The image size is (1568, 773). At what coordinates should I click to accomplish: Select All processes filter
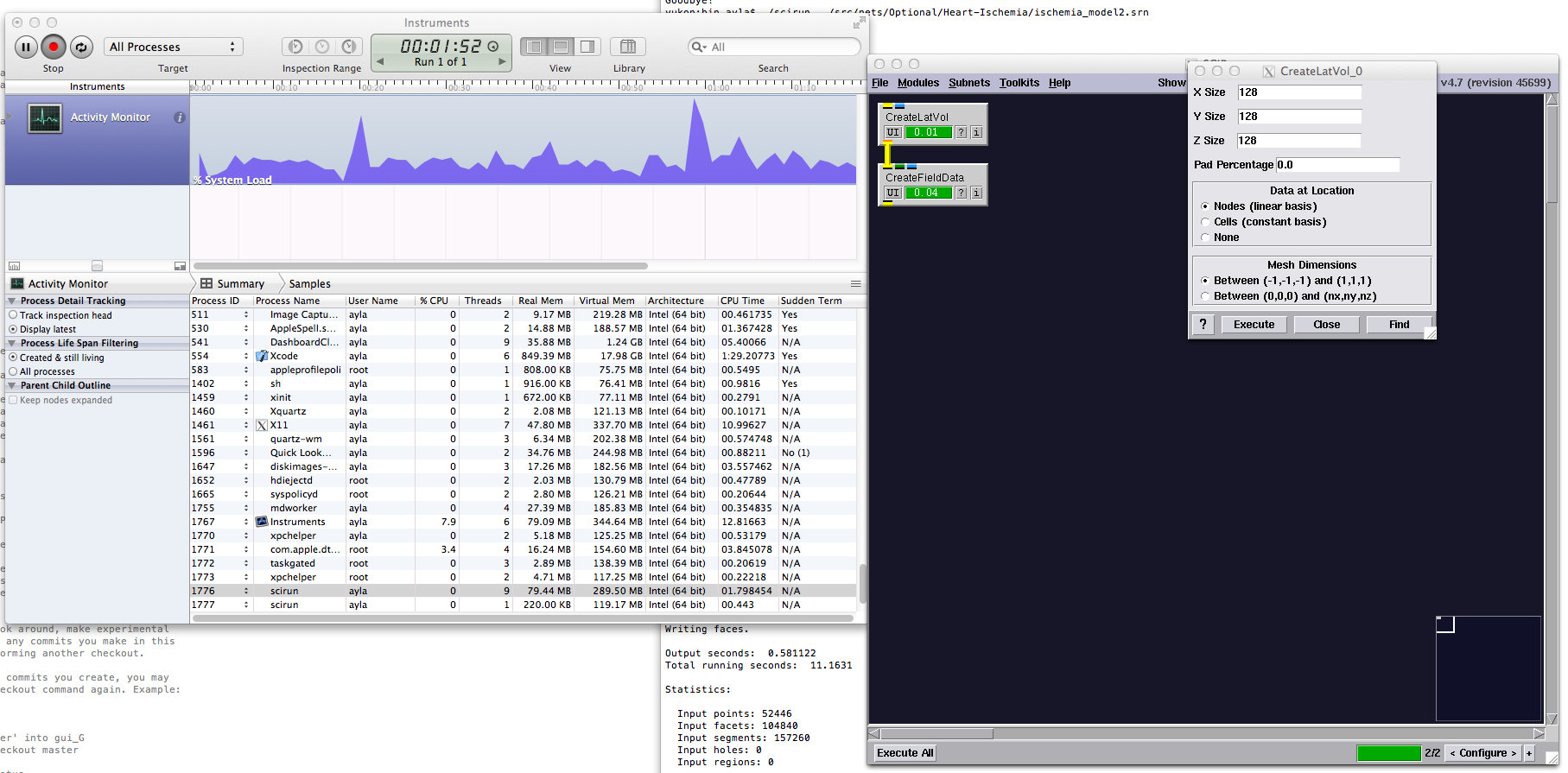[13, 371]
